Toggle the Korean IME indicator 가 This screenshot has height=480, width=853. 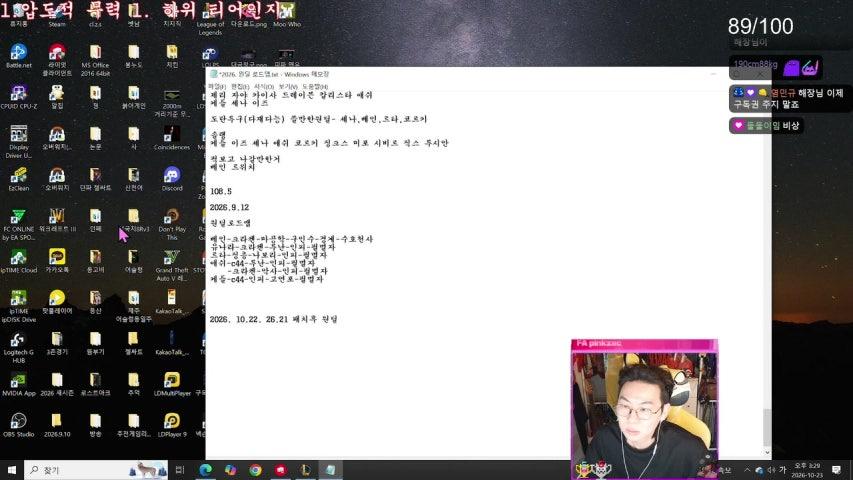click(782, 470)
